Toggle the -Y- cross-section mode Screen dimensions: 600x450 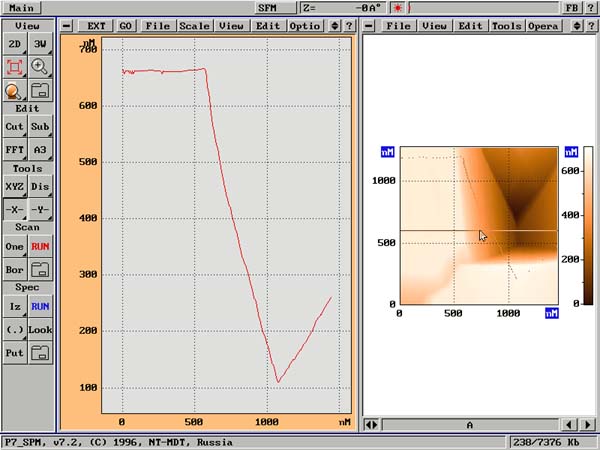point(40,209)
